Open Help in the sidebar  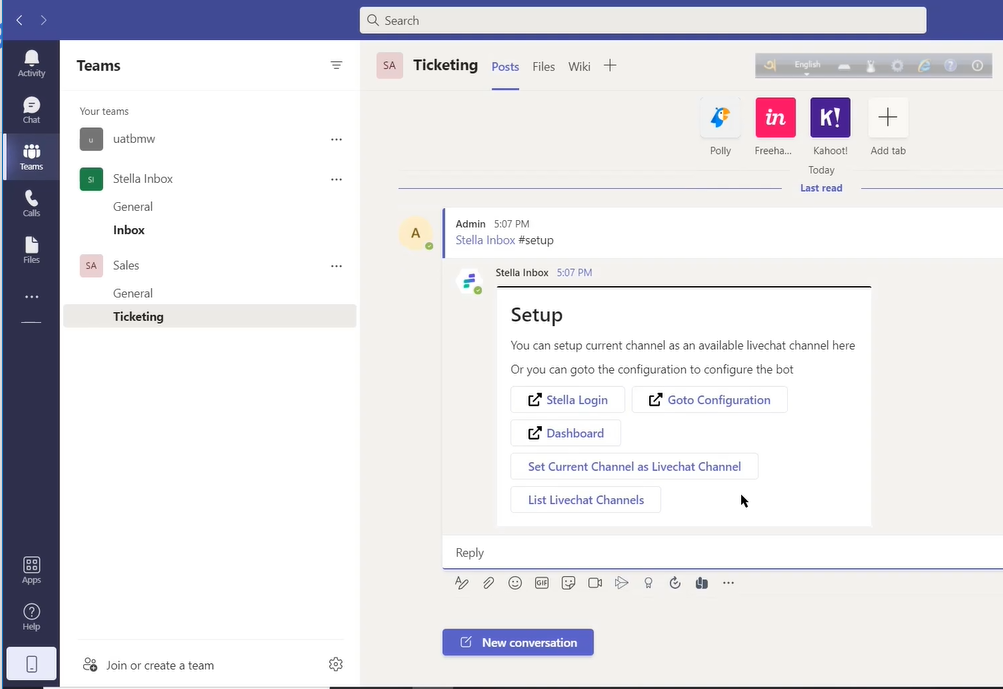click(31, 617)
